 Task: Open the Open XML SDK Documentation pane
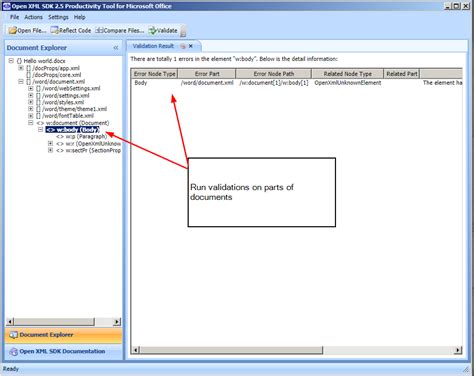click(64, 352)
